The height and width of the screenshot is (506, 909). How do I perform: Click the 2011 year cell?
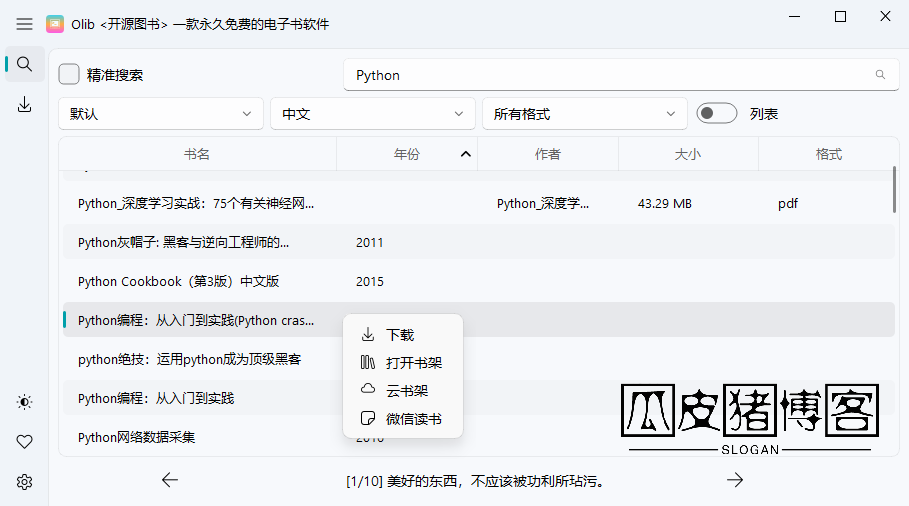tap(369, 242)
